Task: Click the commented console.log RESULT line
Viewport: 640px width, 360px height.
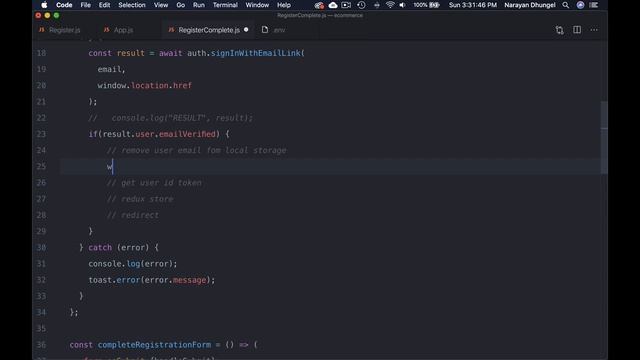Action: click(x=171, y=118)
